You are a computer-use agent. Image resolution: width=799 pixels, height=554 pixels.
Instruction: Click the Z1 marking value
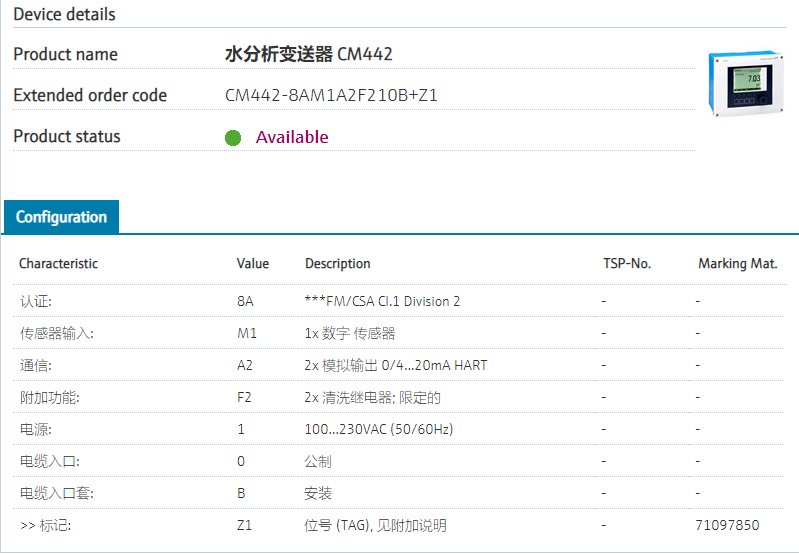point(244,525)
